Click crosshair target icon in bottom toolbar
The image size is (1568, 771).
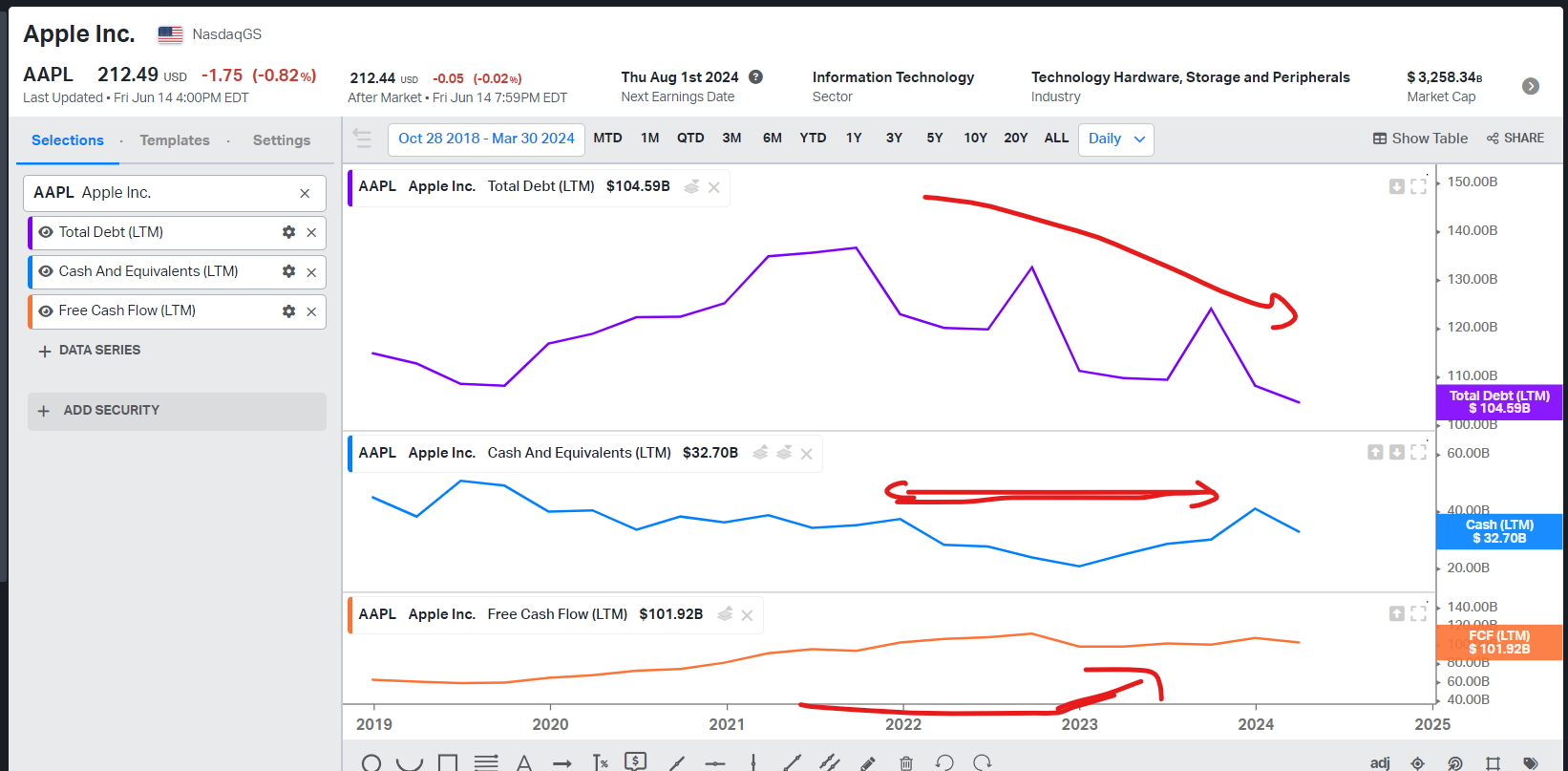1418,762
